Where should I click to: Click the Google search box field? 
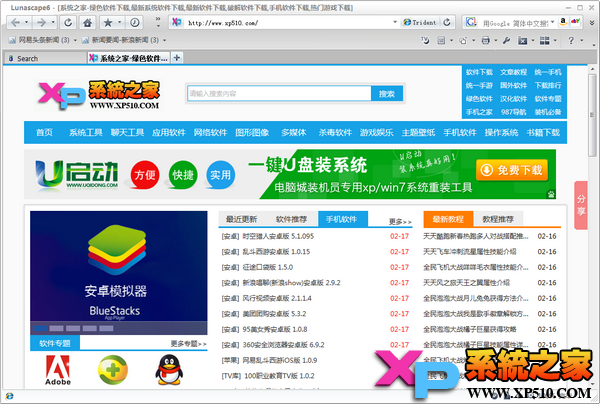(x=514, y=23)
